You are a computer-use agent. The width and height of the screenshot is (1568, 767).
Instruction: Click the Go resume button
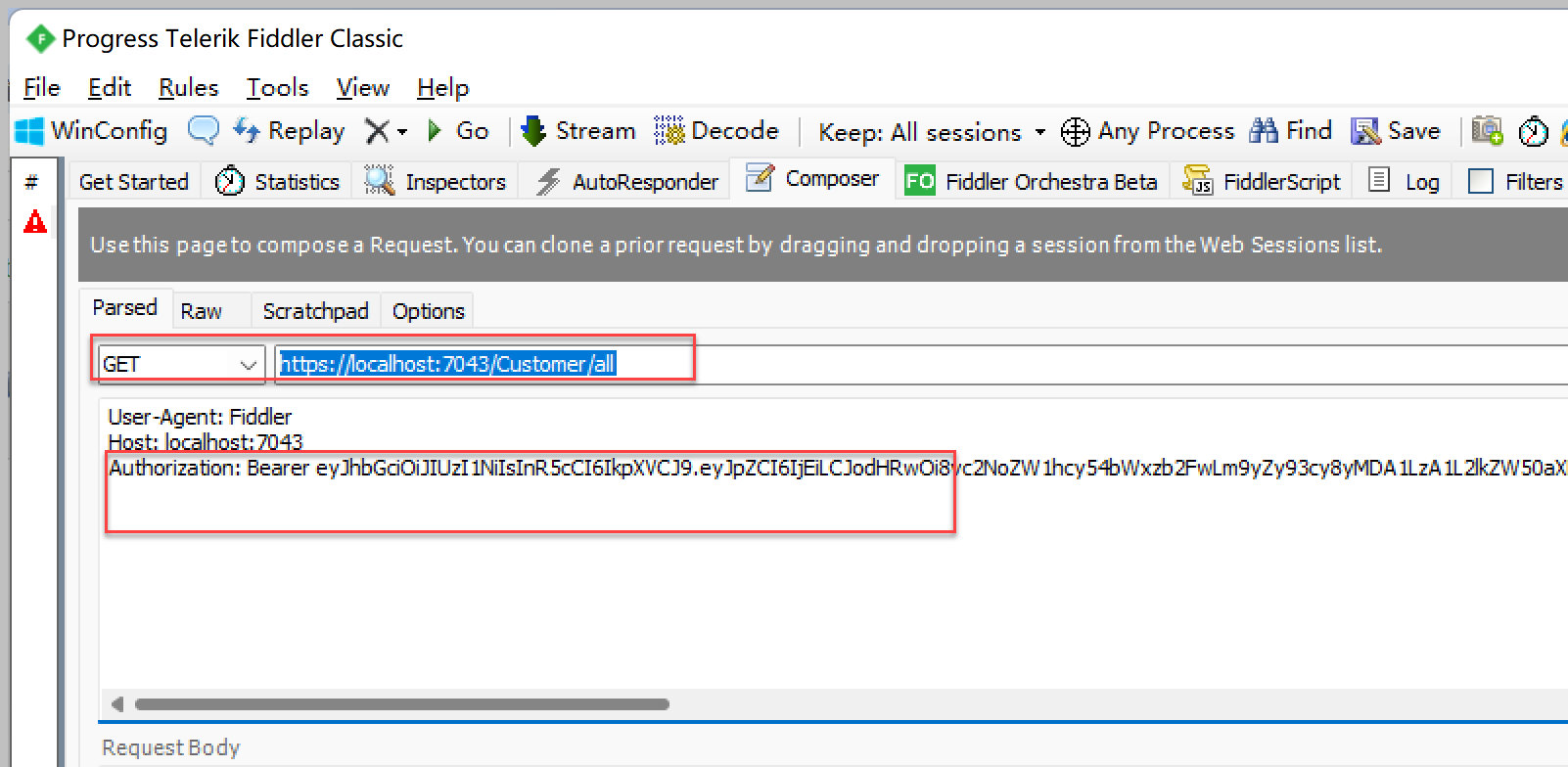[x=458, y=131]
